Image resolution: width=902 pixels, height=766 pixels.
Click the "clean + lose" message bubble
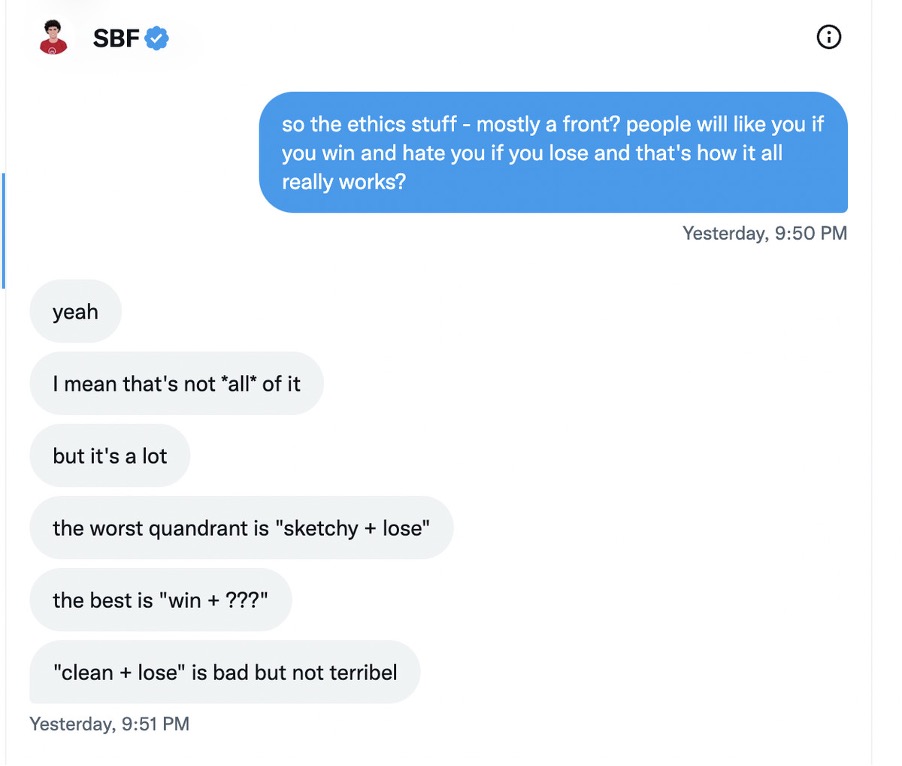225,672
